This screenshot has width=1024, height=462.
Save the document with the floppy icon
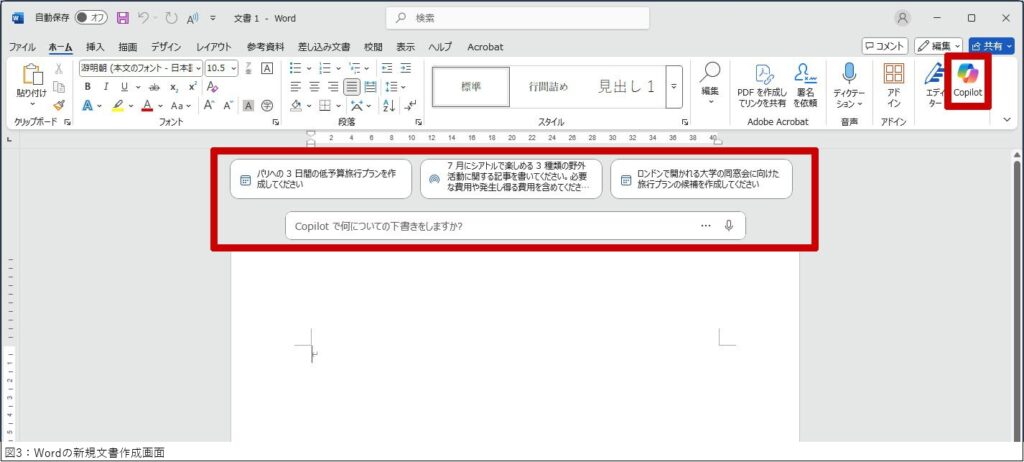(123, 18)
